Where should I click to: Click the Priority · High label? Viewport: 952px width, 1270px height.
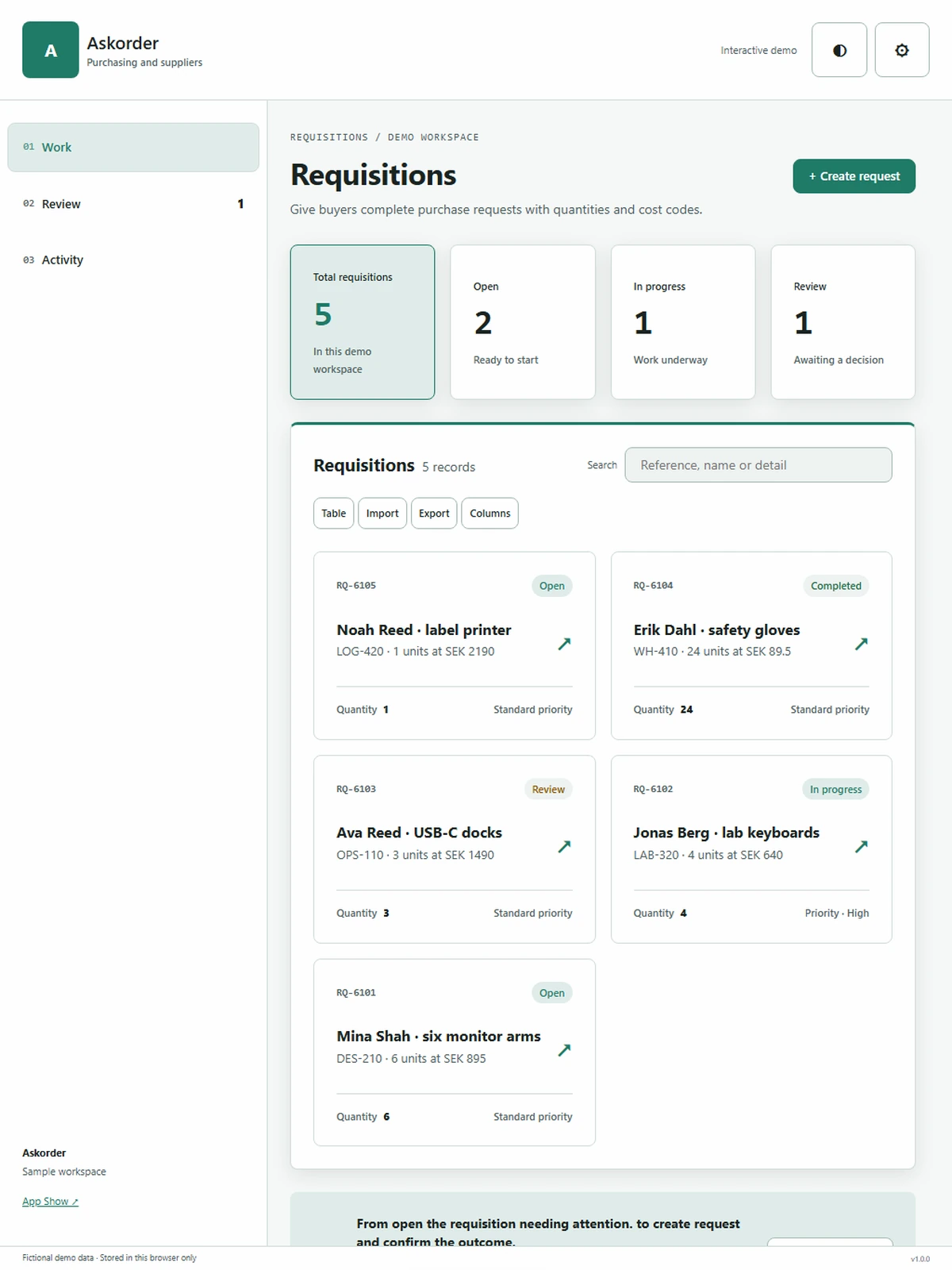pos(837,914)
